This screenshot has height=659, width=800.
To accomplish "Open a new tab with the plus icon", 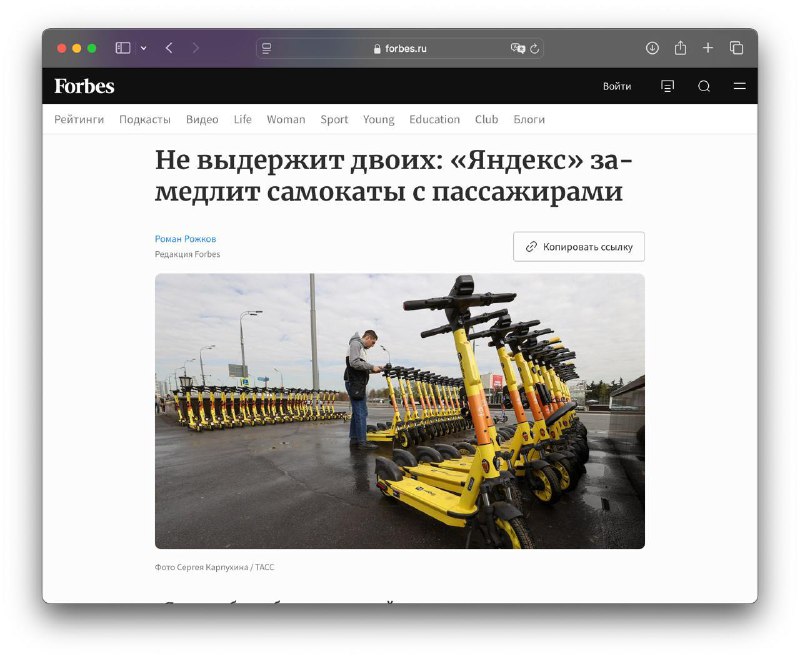I will tap(708, 48).
